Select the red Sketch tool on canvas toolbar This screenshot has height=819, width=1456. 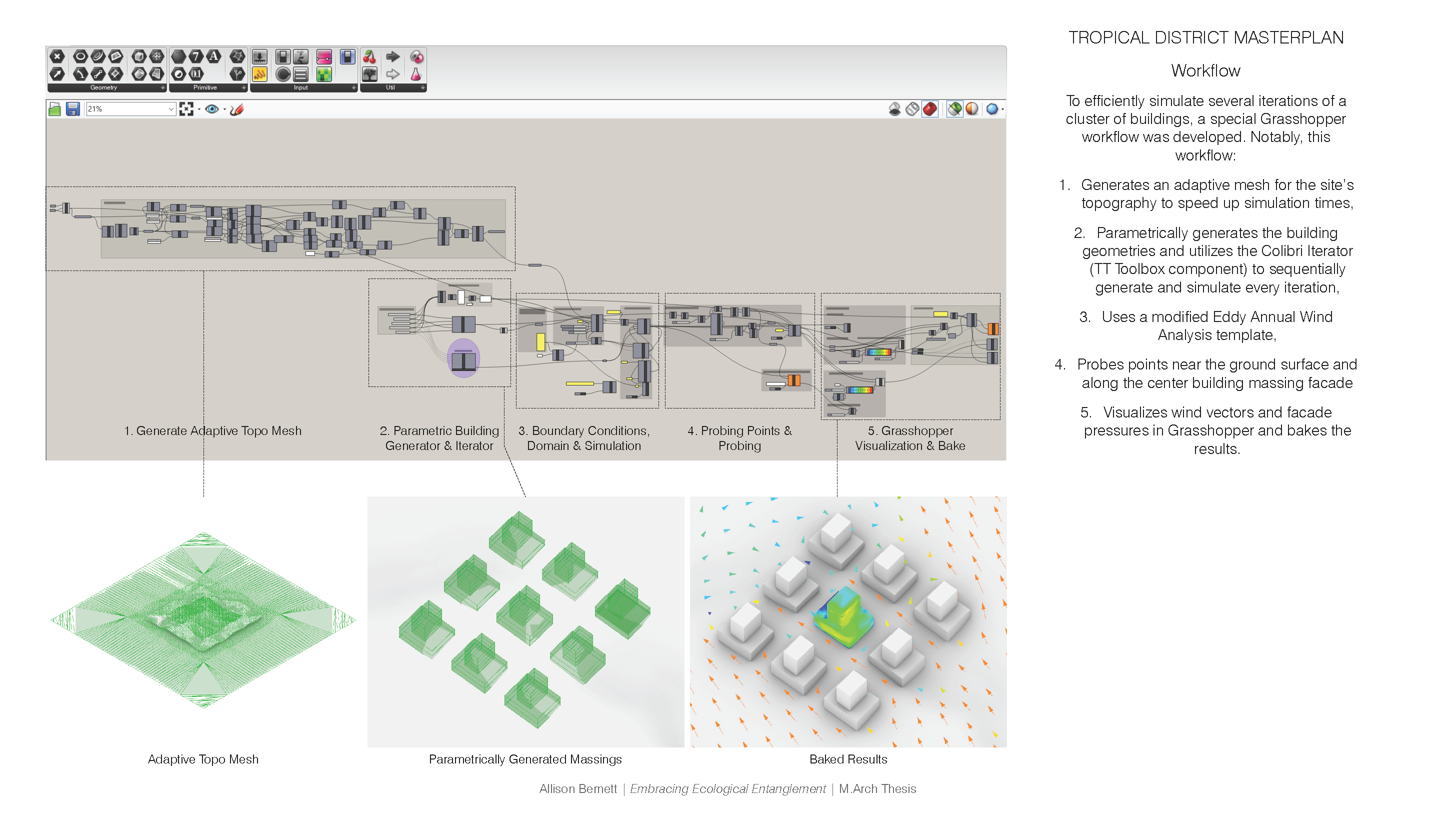[x=237, y=109]
